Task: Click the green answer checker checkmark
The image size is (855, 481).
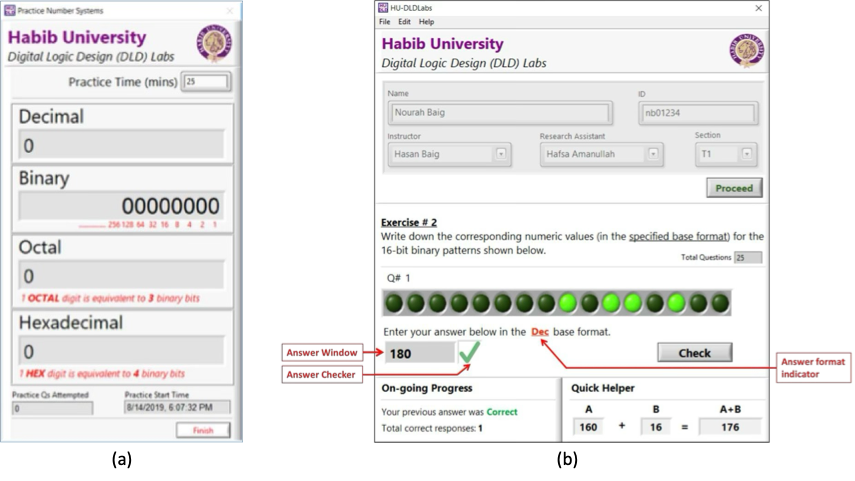Action: [469, 352]
